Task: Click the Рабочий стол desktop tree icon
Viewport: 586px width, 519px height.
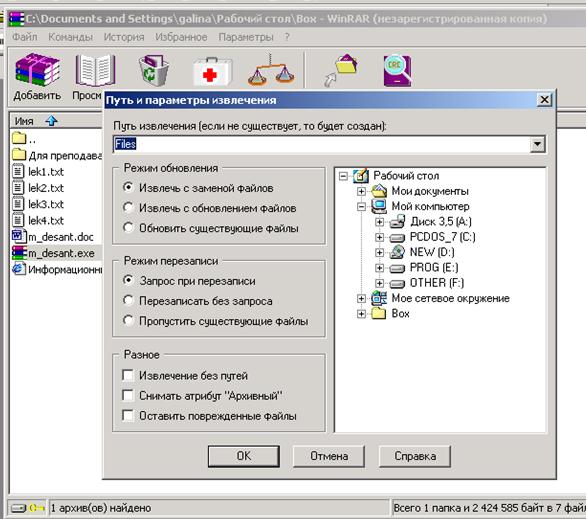Action: [x=361, y=176]
